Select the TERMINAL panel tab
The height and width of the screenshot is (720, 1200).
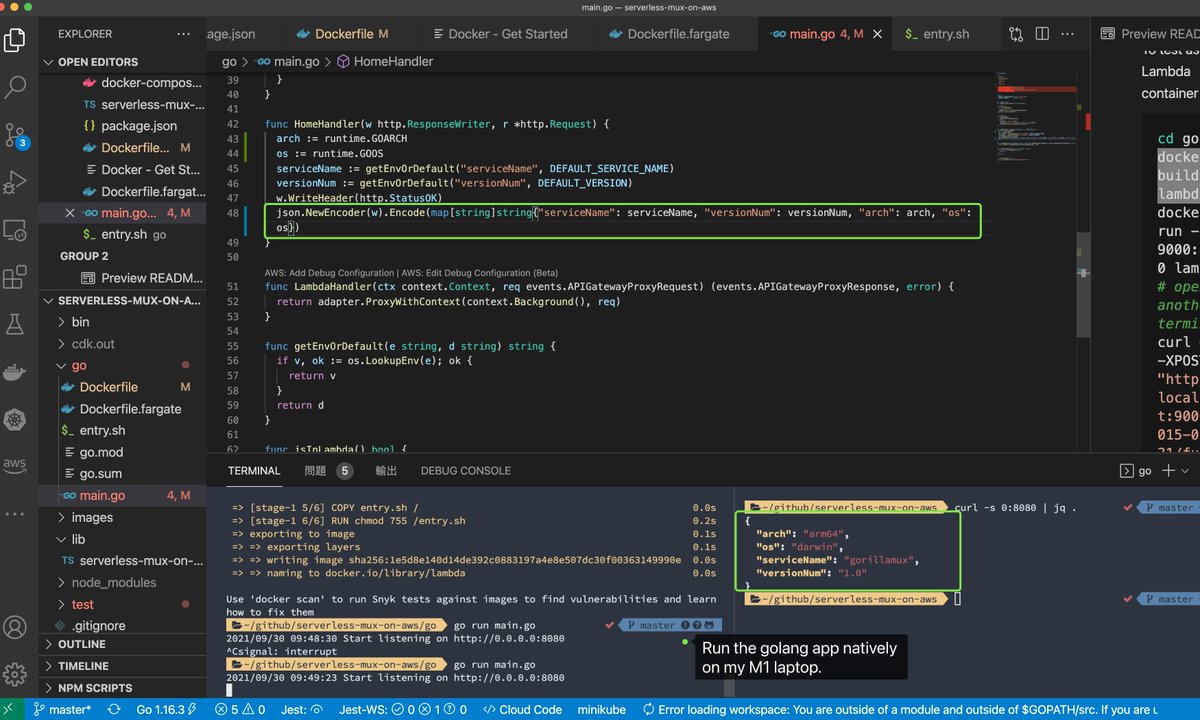255,470
